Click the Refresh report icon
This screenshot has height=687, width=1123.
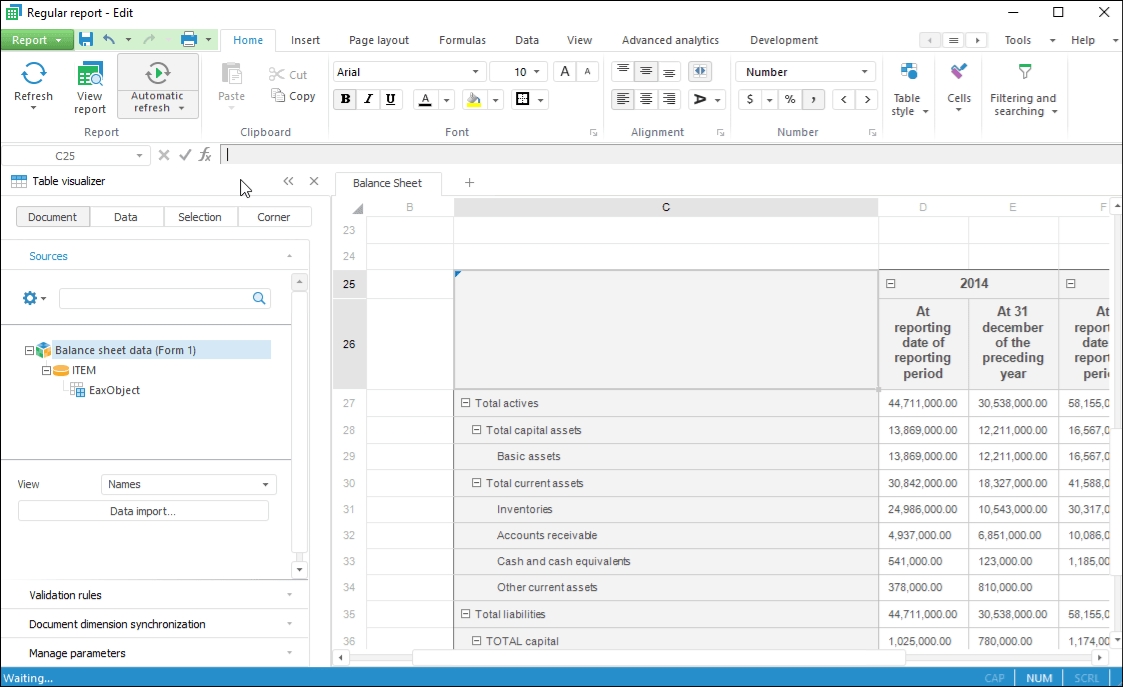tap(33, 74)
